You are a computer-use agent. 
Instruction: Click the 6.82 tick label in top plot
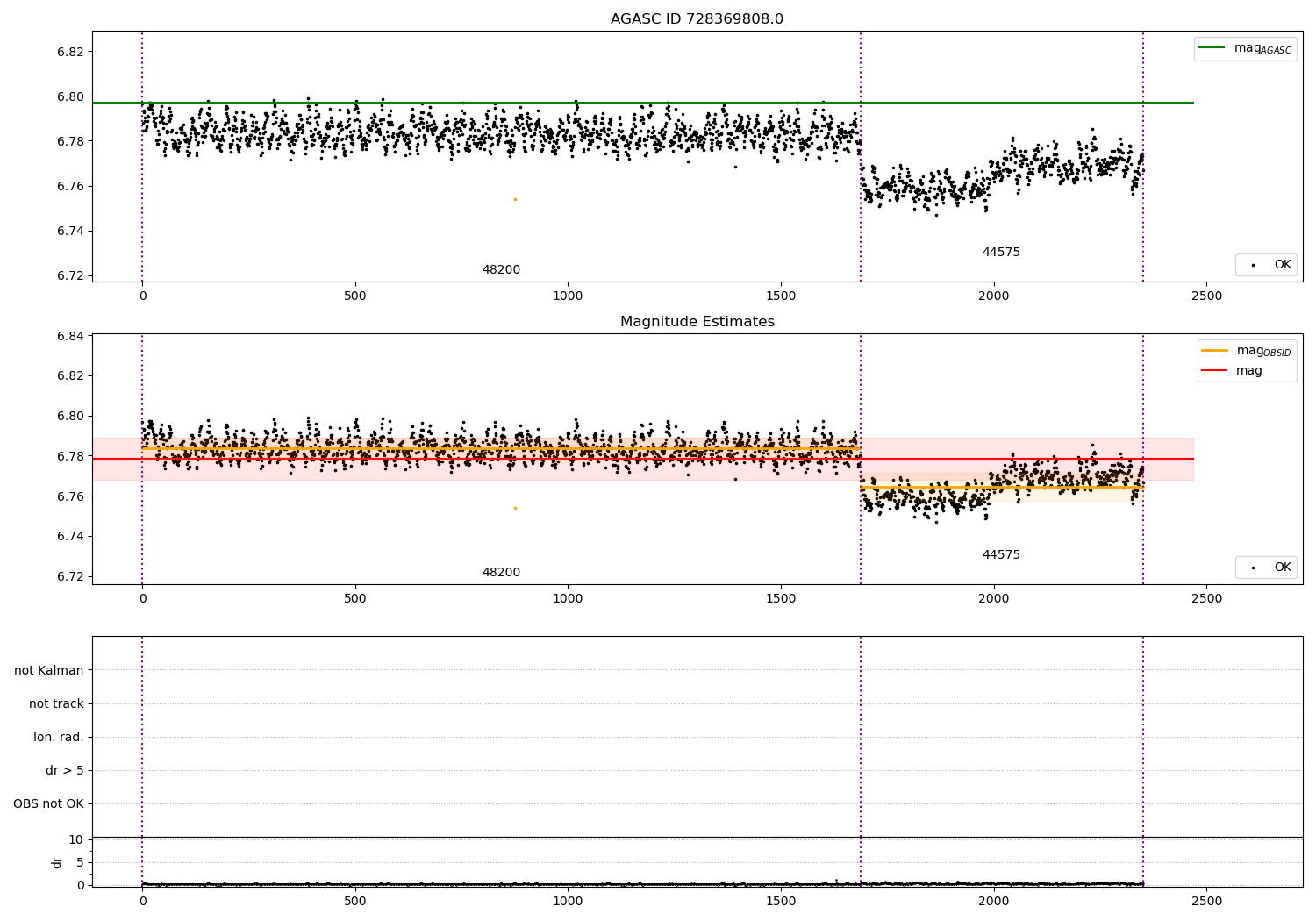coord(69,52)
